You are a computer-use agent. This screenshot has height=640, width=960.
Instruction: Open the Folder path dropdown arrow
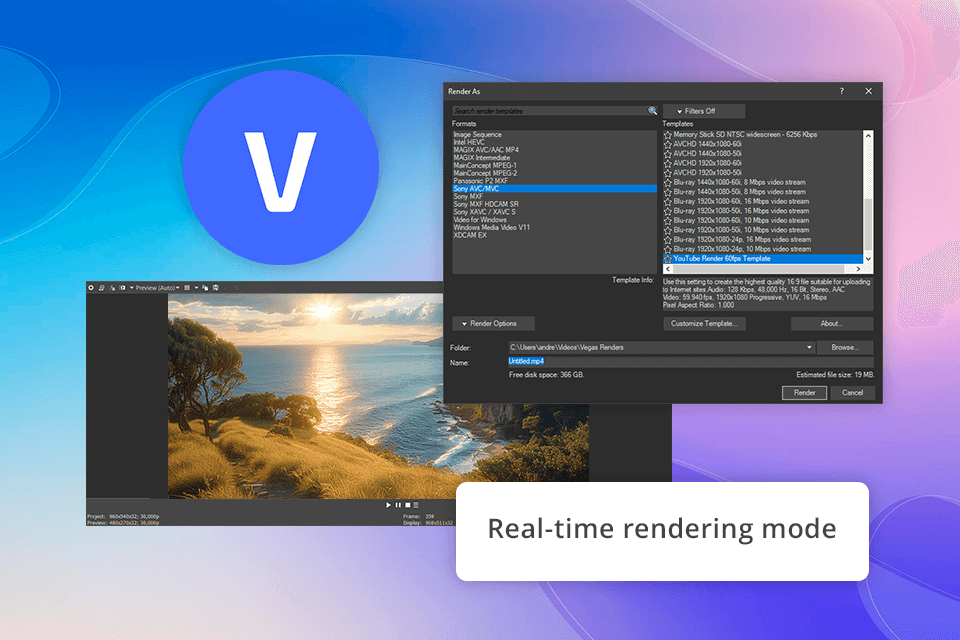click(x=809, y=347)
